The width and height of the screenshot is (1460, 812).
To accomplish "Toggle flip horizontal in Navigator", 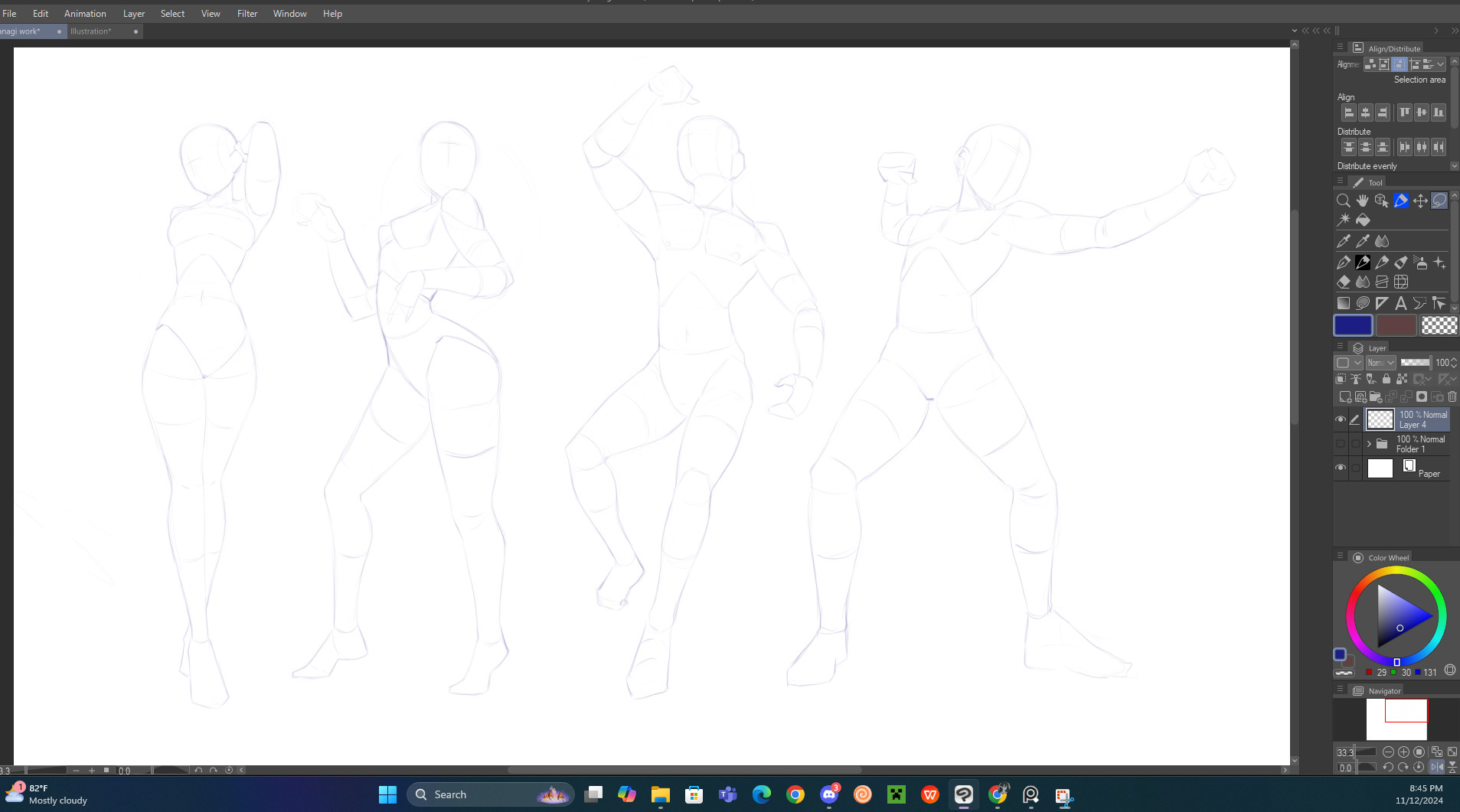I will click(1437, 767).
